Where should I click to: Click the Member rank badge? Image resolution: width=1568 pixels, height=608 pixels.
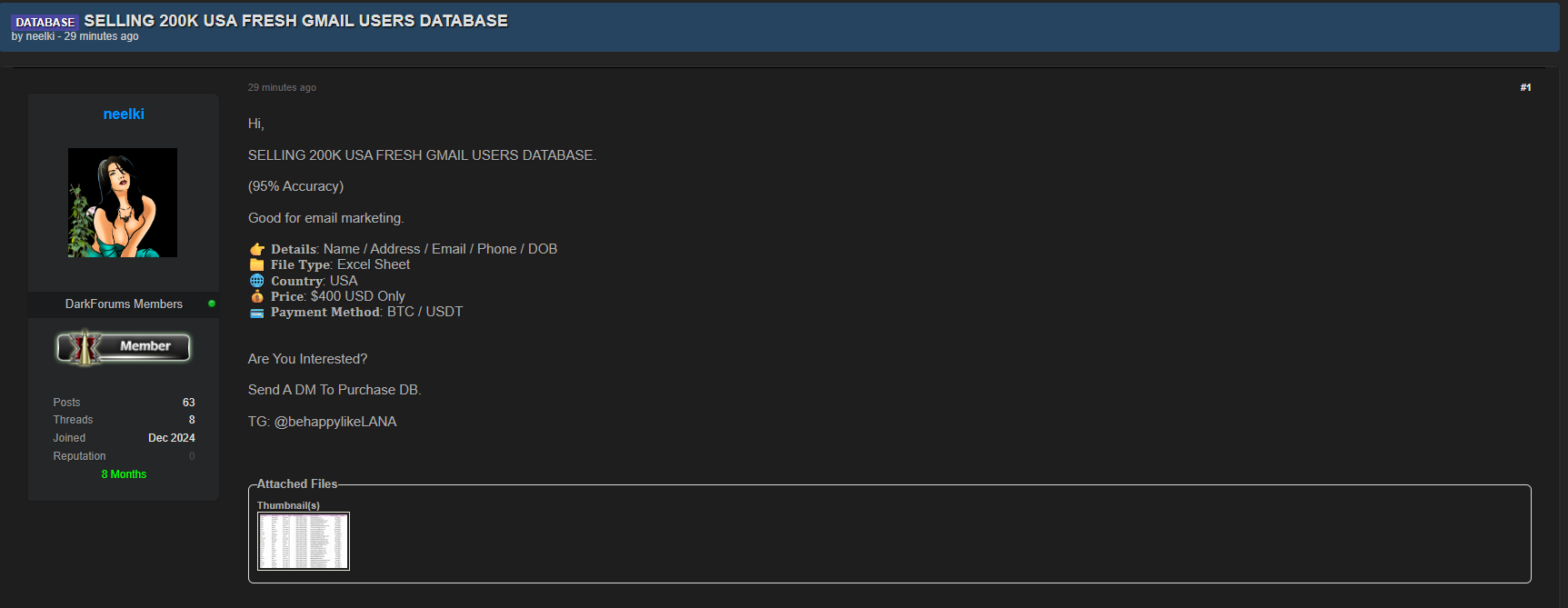(124, 347)
